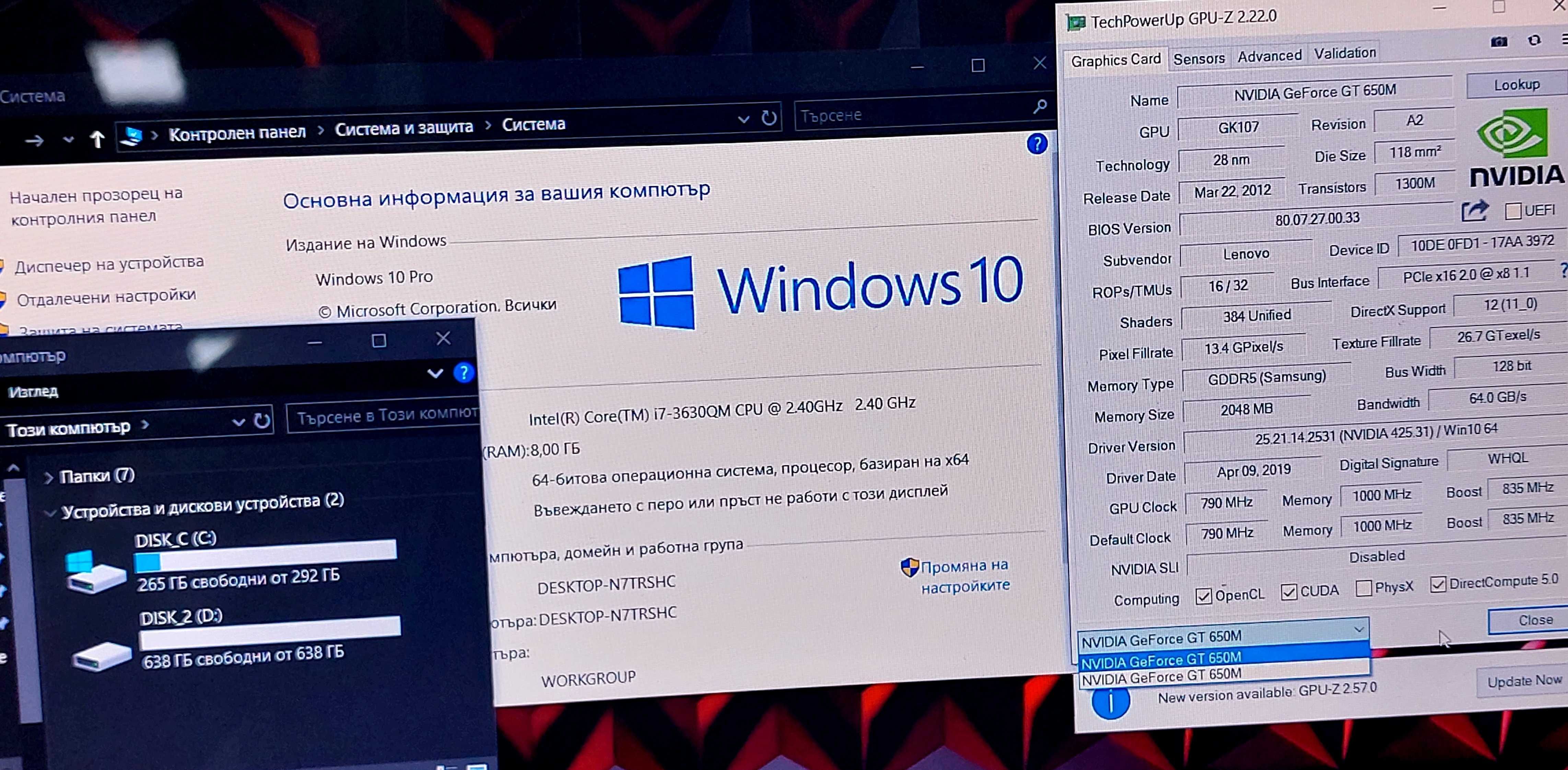This screenshot has width=1568, height=770.
Task: Open Диспечер на устройства link
Action: [x=109, y=264]
